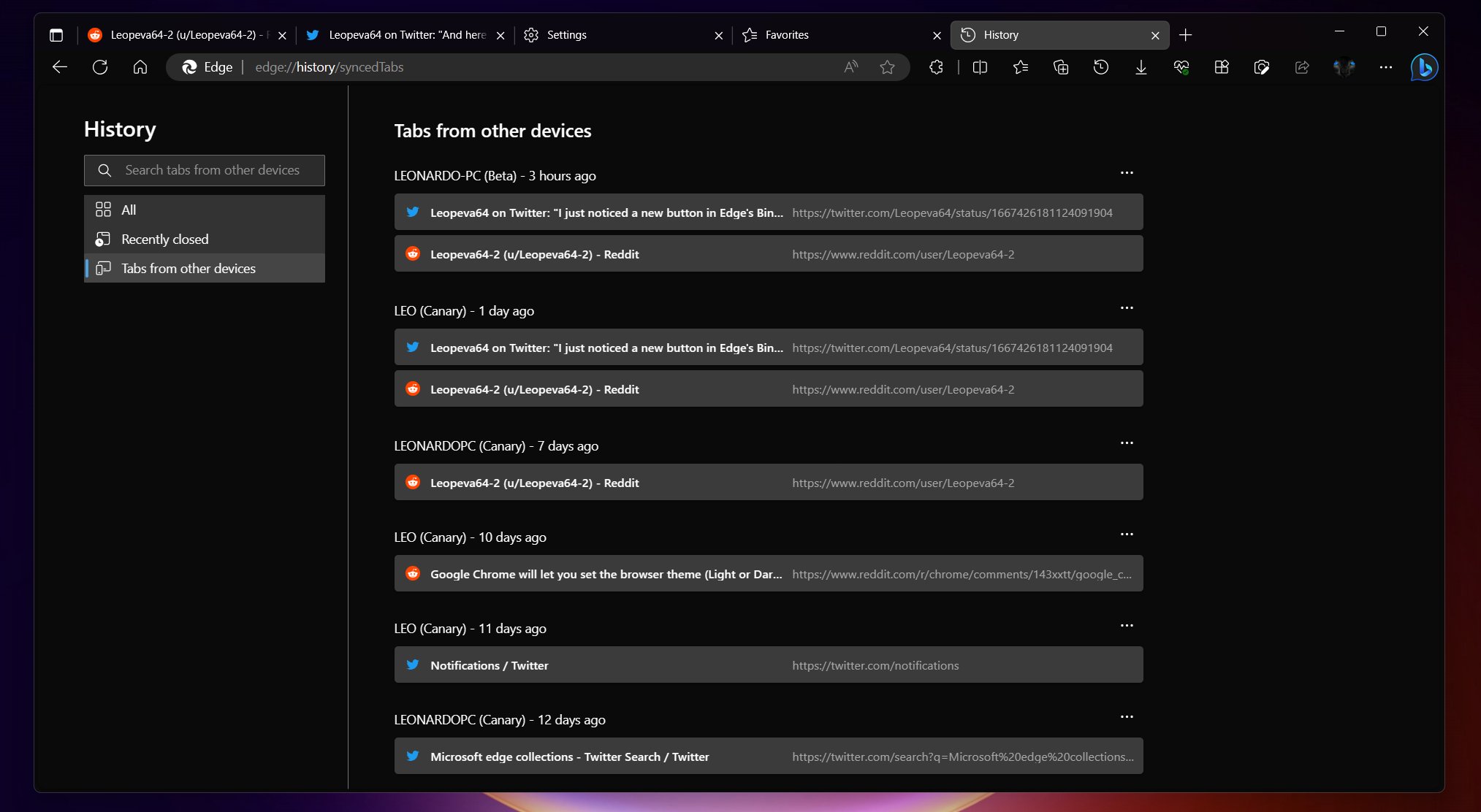
Task: Open Twitter tab from LEONARDO-PC (Beta)
Action: 769,212
